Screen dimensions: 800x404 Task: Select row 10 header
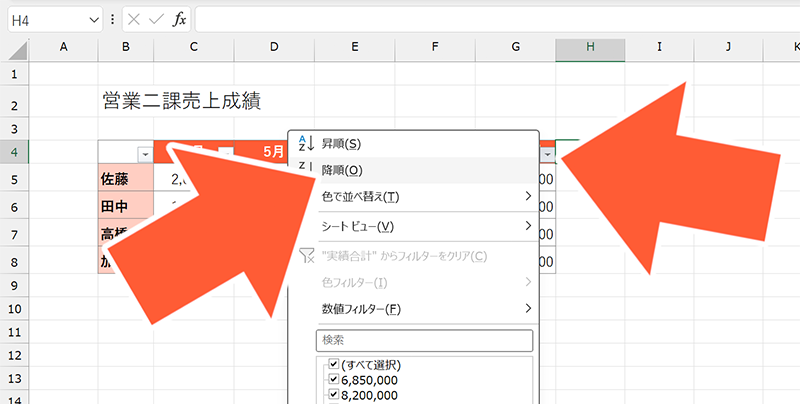pyautogui.click(x=14, y=309)
